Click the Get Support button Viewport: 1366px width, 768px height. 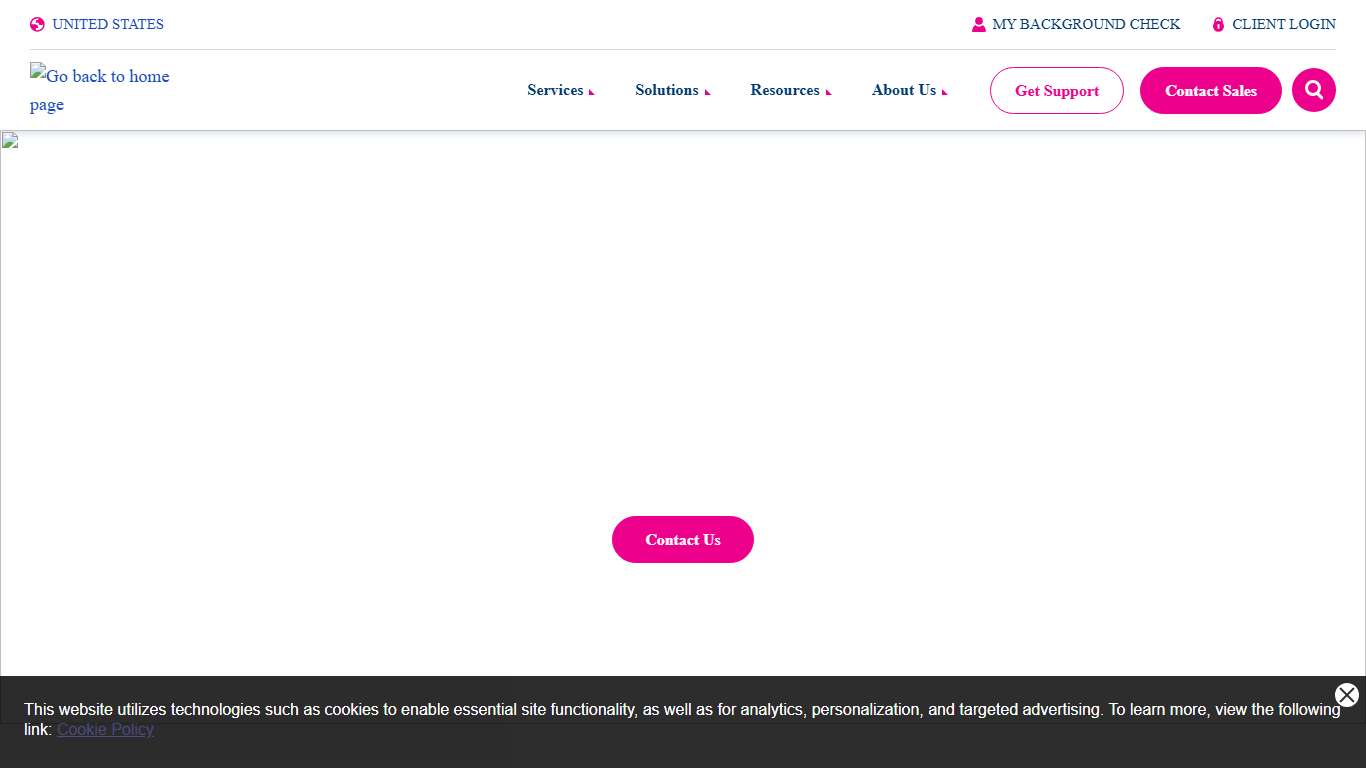[x=1056, y=91]
